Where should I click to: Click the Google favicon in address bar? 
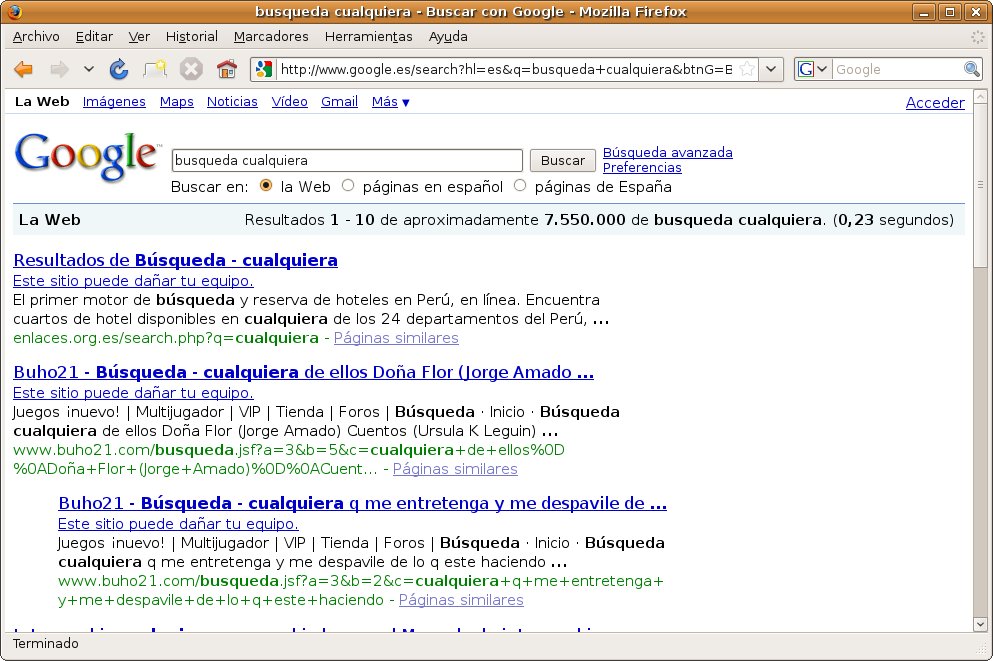click(264, 69)
